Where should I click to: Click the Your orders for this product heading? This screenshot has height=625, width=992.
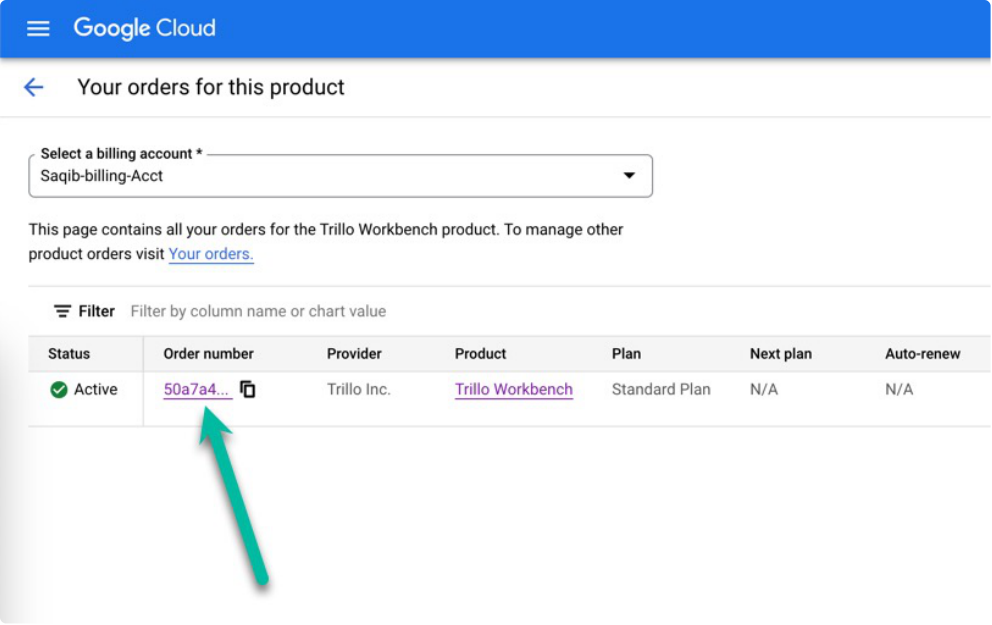point(211,87)
